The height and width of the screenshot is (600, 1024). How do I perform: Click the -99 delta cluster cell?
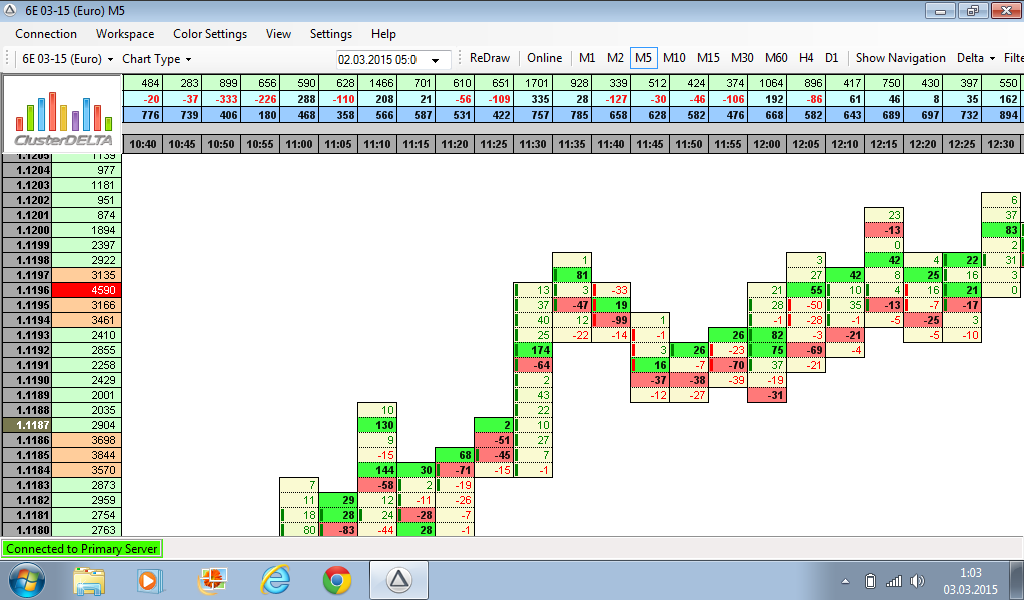611,320
